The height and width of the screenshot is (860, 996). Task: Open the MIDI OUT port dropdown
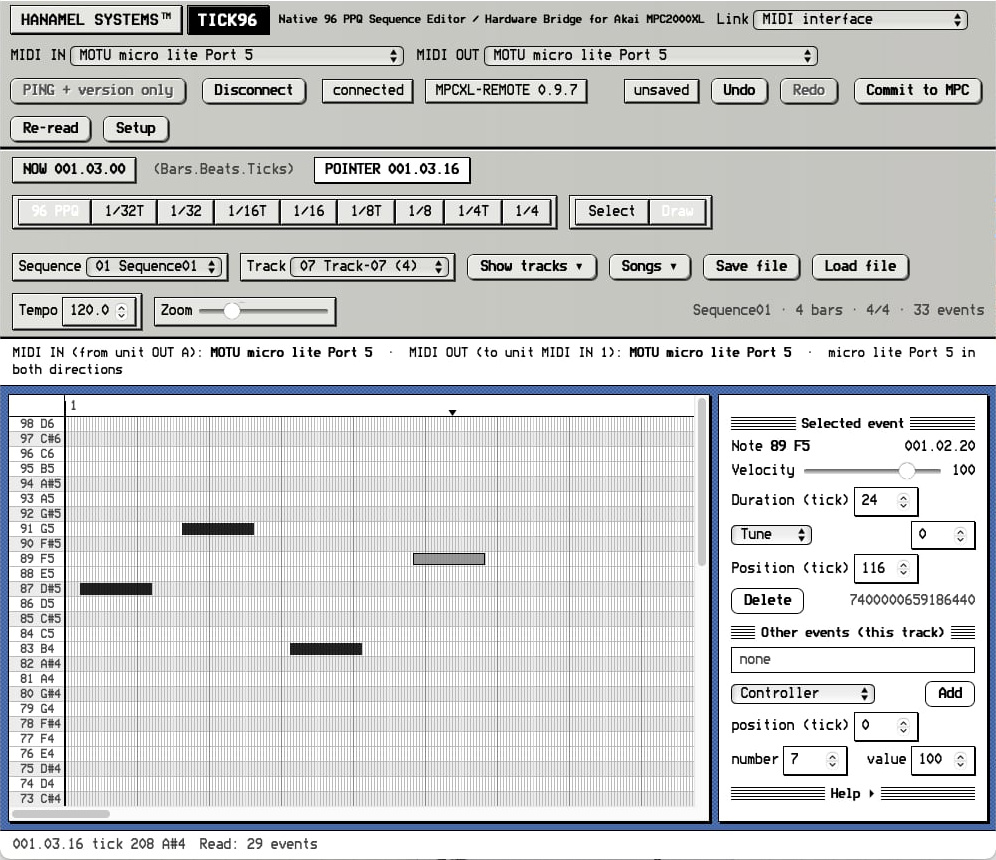coord(650,55)
